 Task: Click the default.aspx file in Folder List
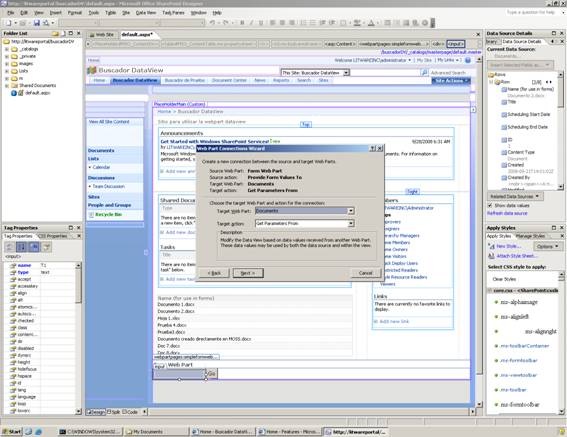pyautogui.click(x=38, y=93)
